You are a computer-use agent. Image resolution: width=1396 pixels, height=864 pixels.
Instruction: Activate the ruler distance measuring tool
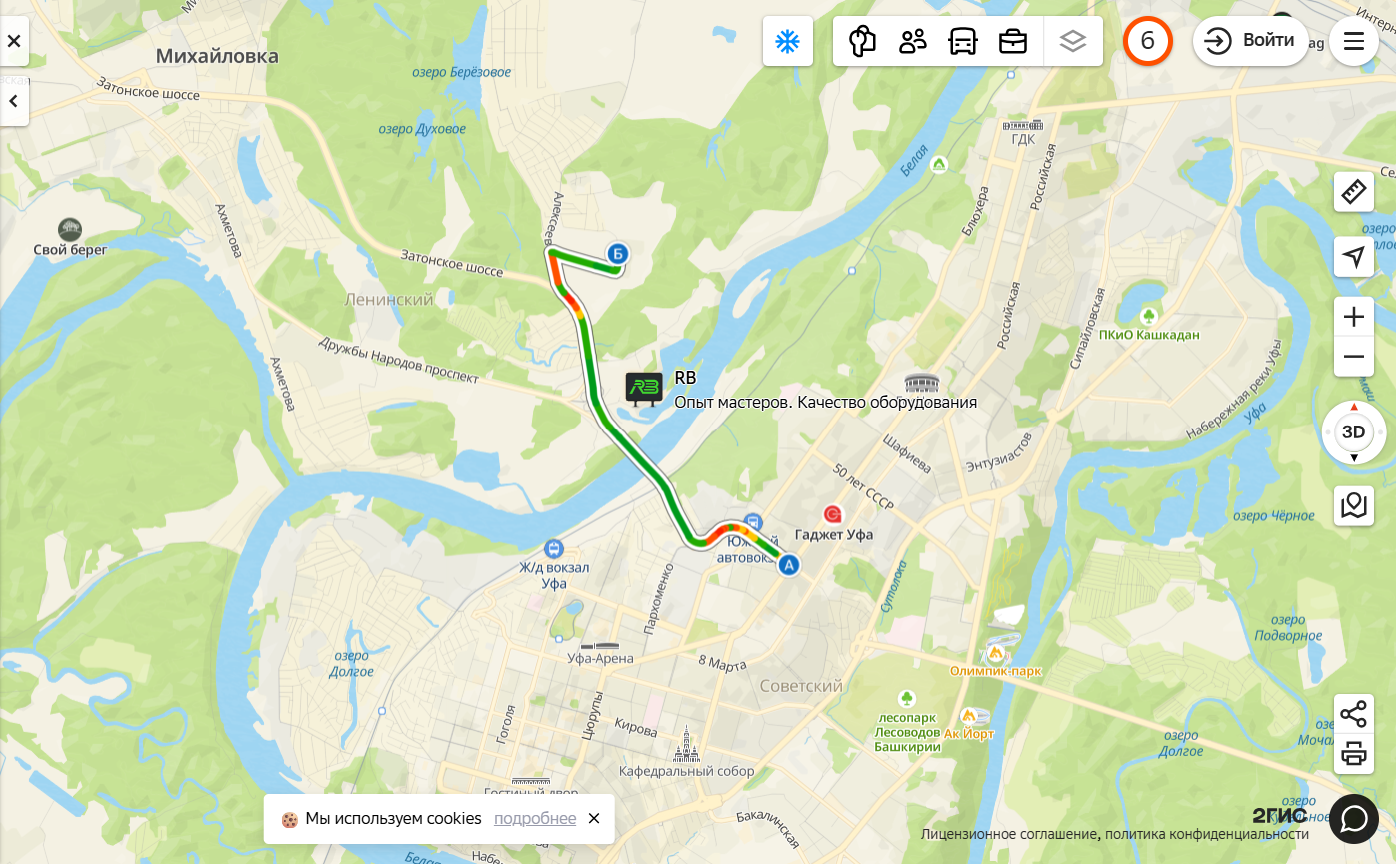1354,191
